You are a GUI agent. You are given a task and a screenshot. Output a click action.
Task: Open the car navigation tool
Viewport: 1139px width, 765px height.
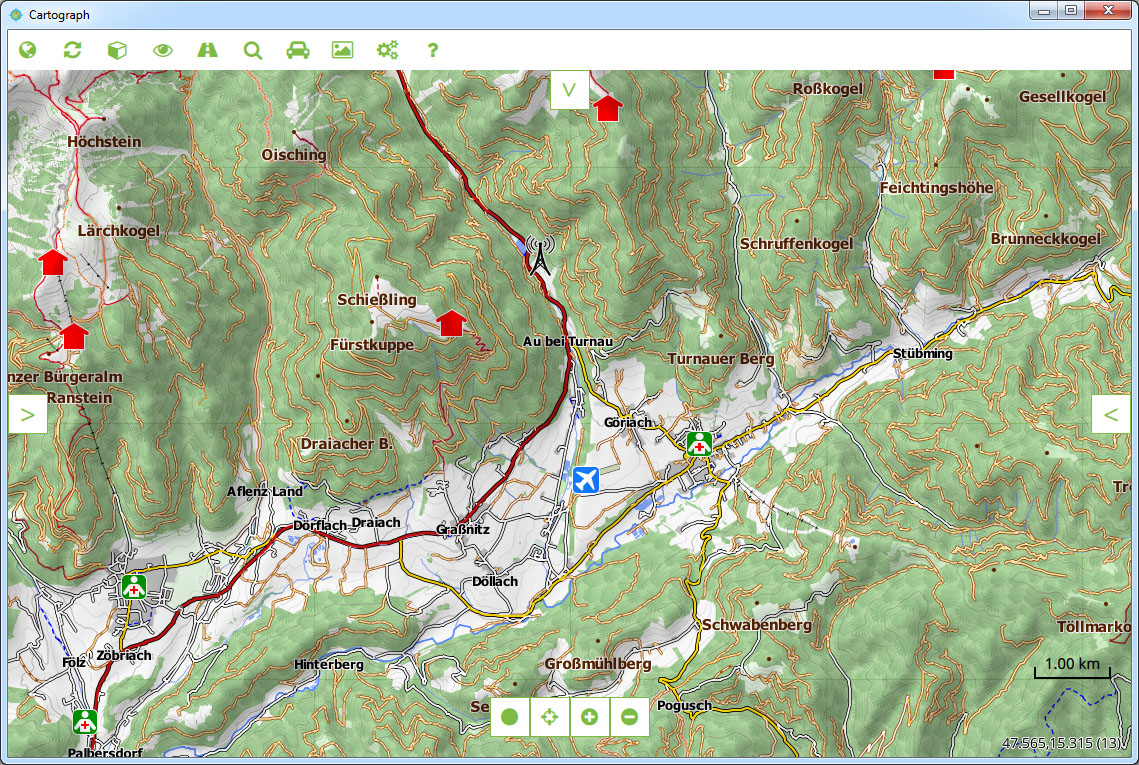(297, 49)
